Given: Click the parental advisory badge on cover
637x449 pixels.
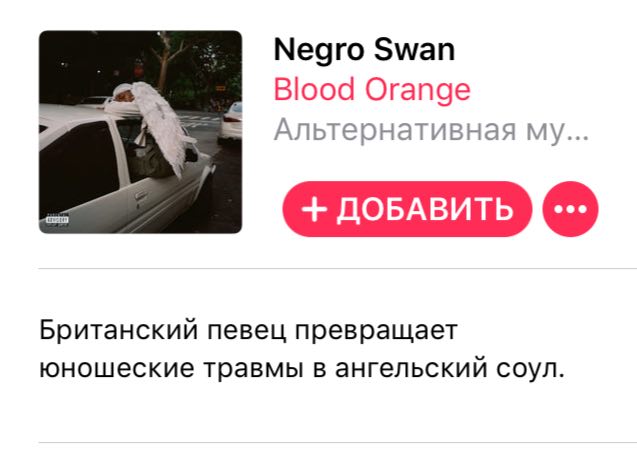Looking at the screenshot, I should pyautogui.click(x=57, y=219).
